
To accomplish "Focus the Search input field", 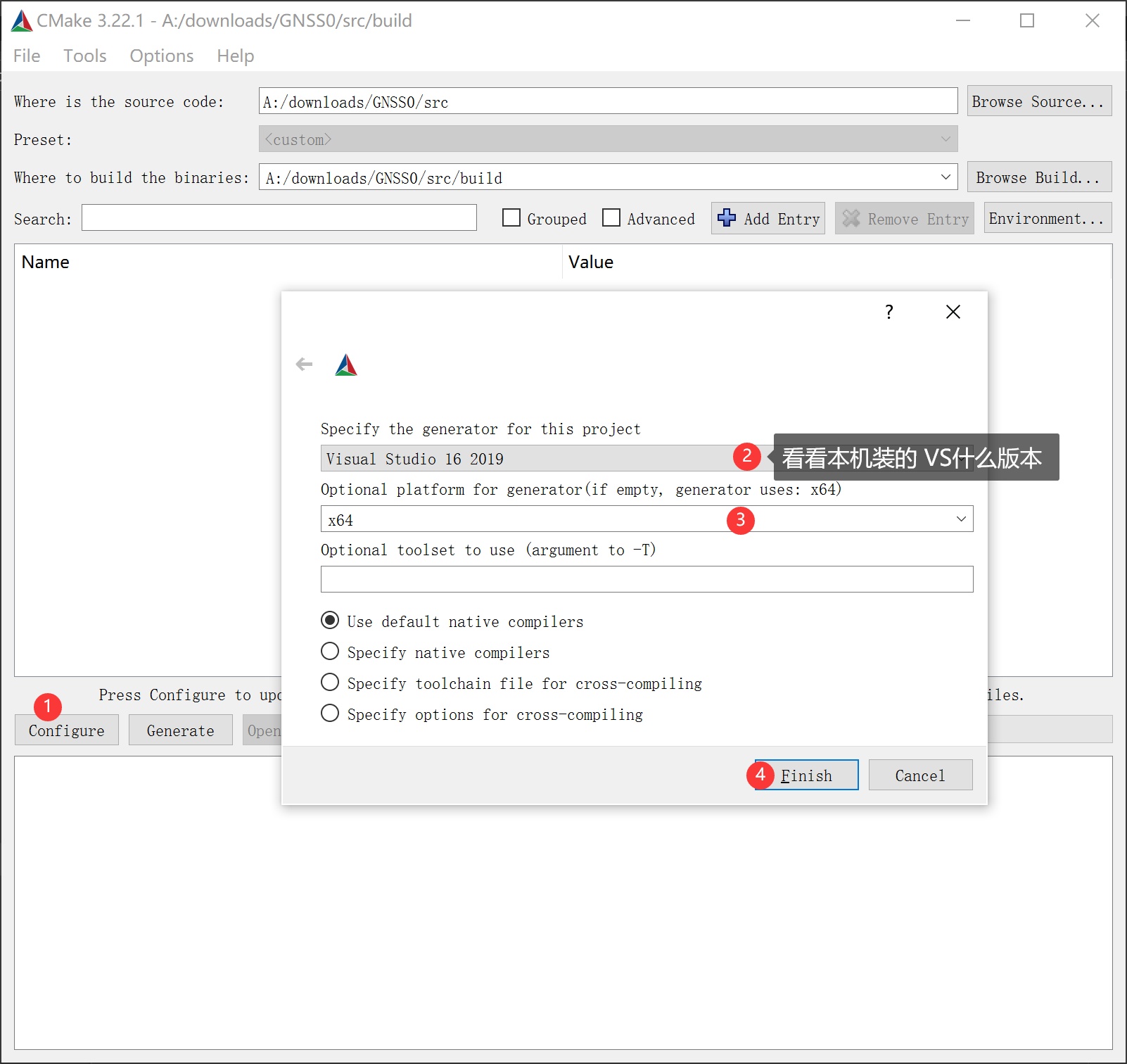I will (x=279, y=217).
